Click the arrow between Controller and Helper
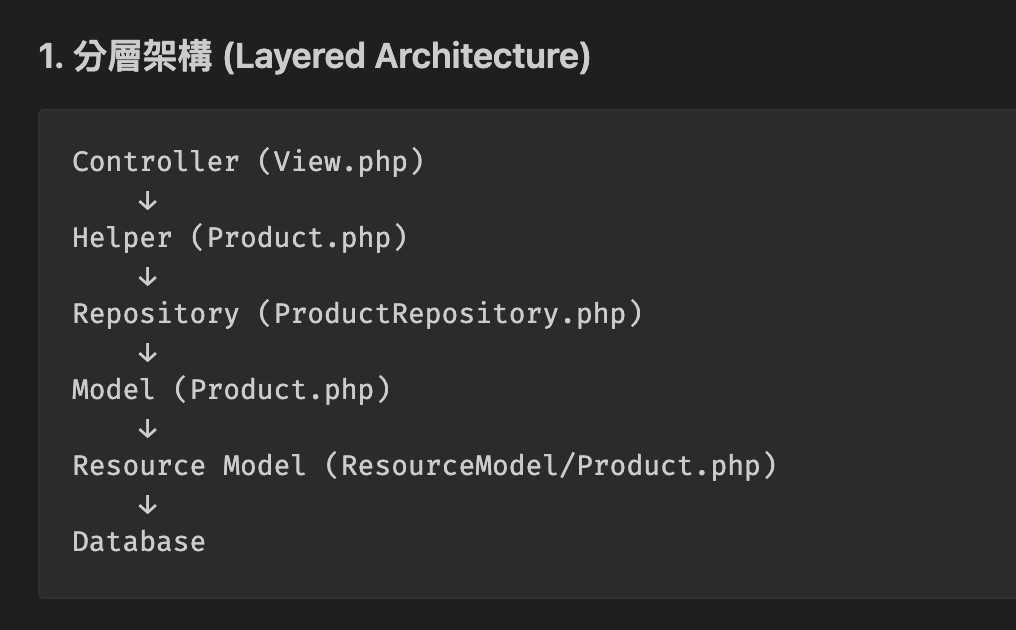Viewport: 1016px width, 630px height. [148, 200]
